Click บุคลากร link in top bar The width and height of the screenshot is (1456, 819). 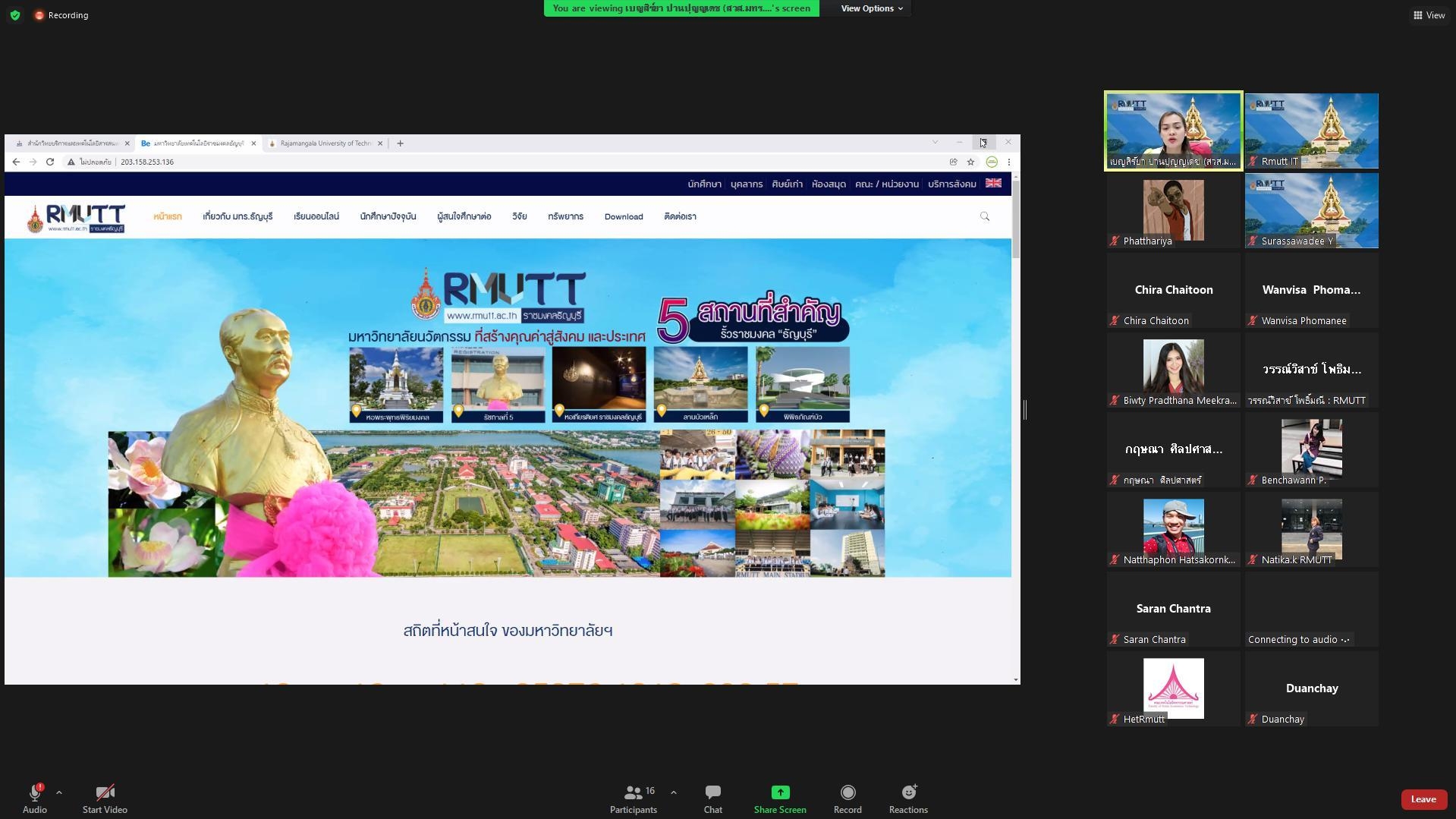click(x=747, y=184)
